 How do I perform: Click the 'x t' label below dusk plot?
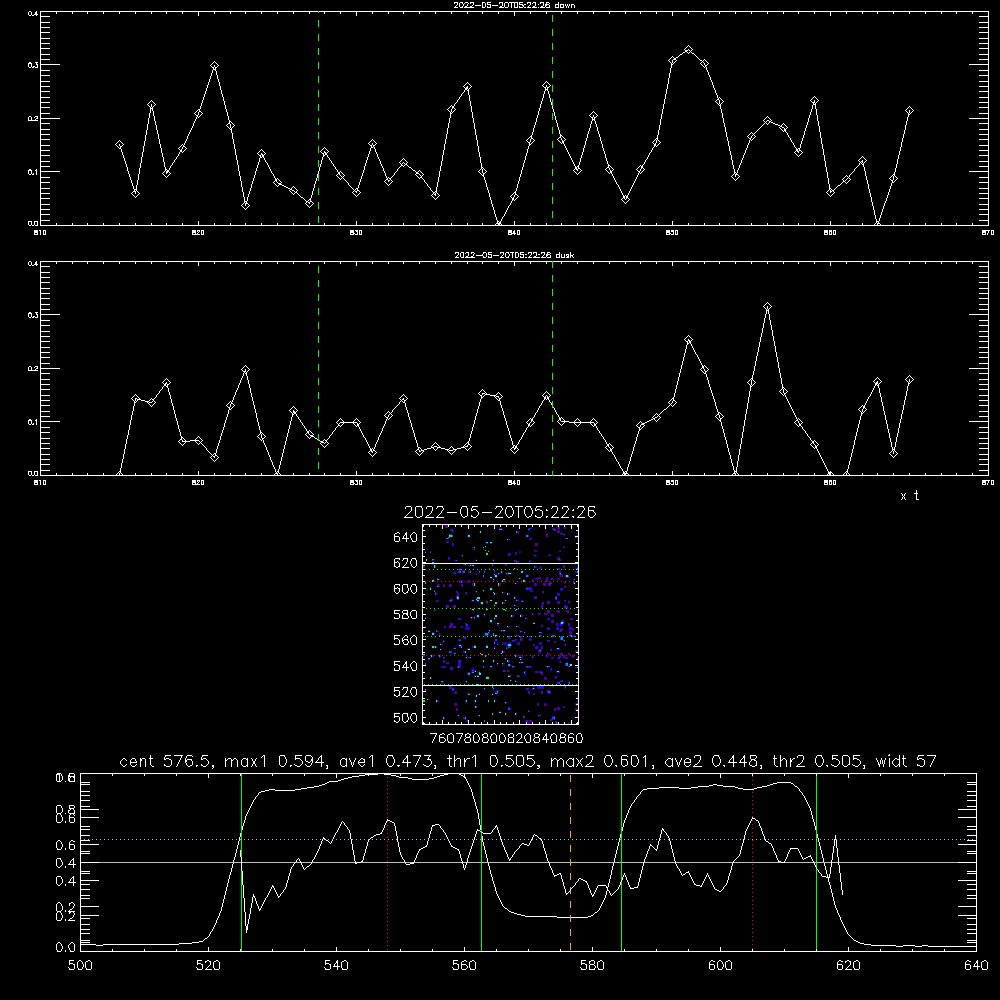(909, 496)
